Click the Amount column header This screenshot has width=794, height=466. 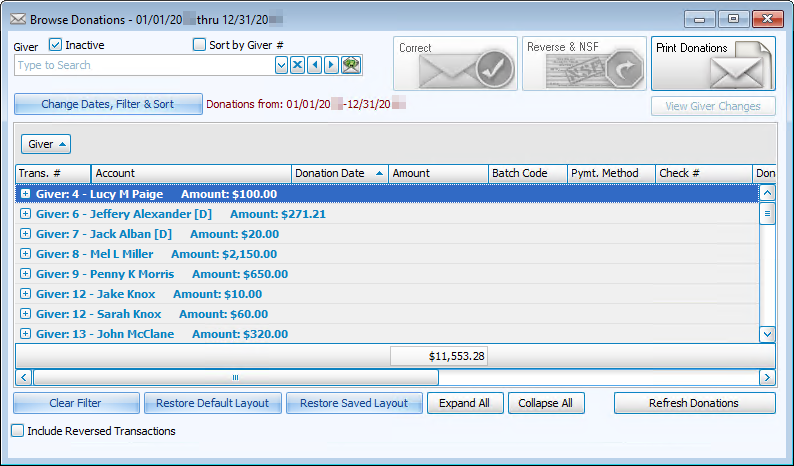point(437,173)
